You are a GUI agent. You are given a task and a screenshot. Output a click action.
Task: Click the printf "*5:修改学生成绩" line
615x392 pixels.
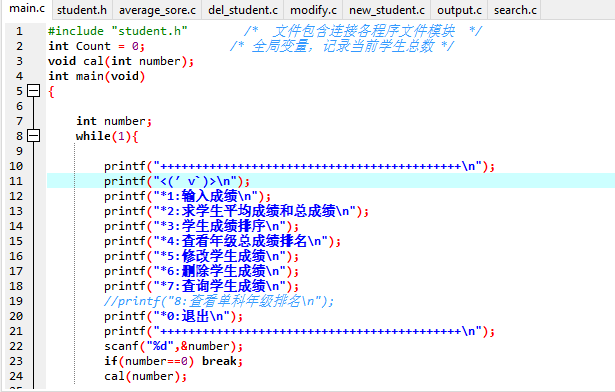point(202,256)
